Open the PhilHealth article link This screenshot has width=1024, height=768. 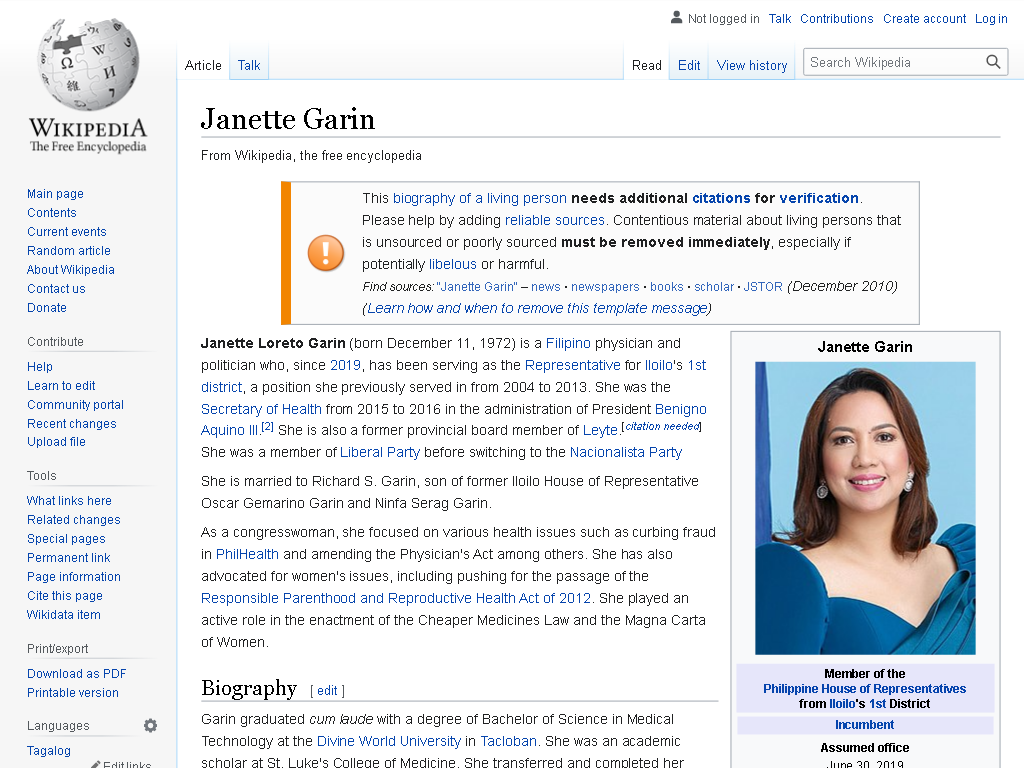(247, 554)
